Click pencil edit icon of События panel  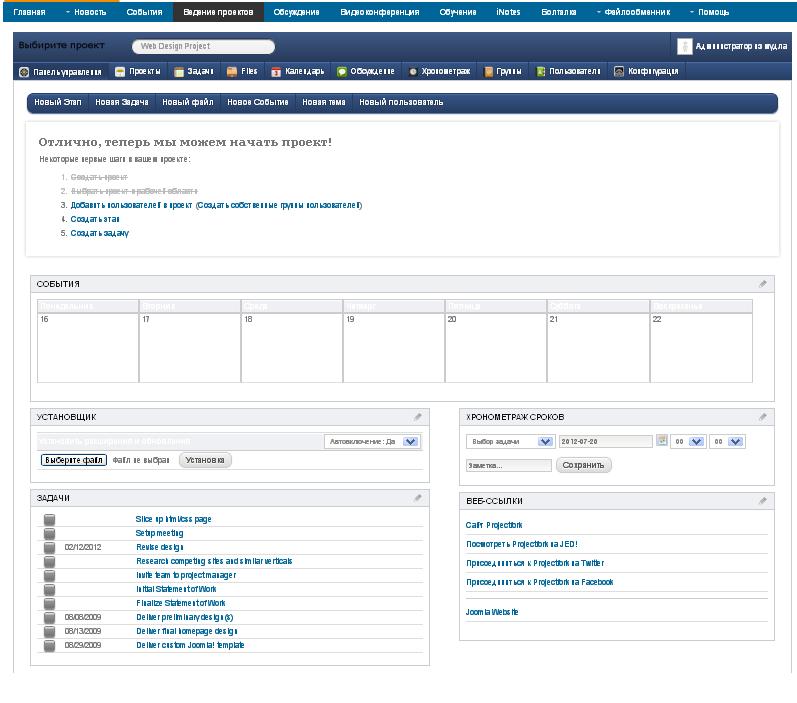(x=762, y=284)
